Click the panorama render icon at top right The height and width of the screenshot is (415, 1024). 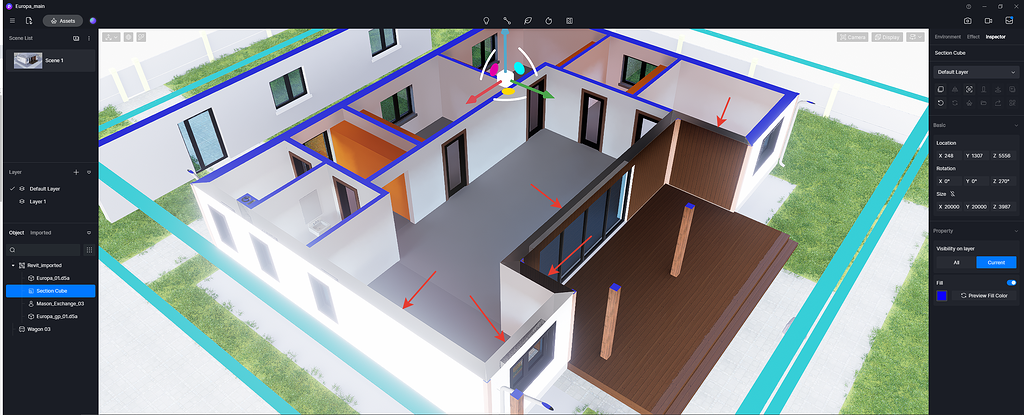click(x=1009, y=21)
